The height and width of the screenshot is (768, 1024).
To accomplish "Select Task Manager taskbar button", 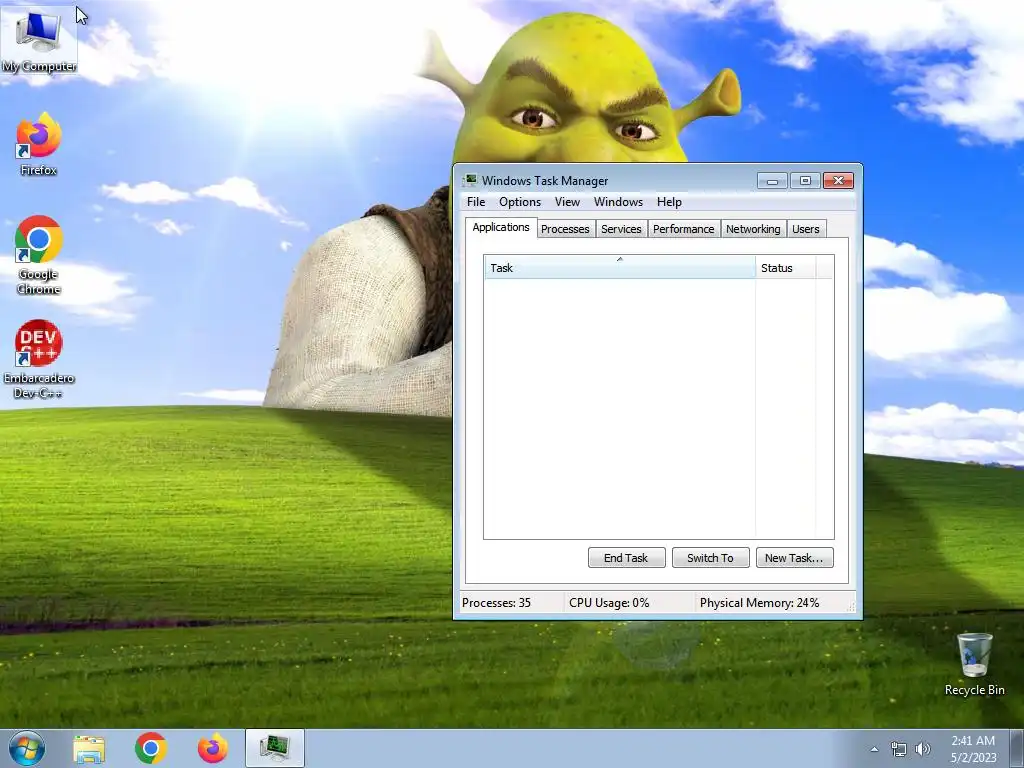I will click(x=275, y=748).
